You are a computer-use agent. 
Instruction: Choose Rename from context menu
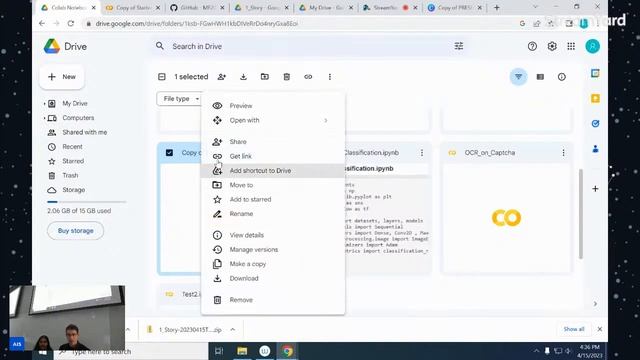click(273, 214)
